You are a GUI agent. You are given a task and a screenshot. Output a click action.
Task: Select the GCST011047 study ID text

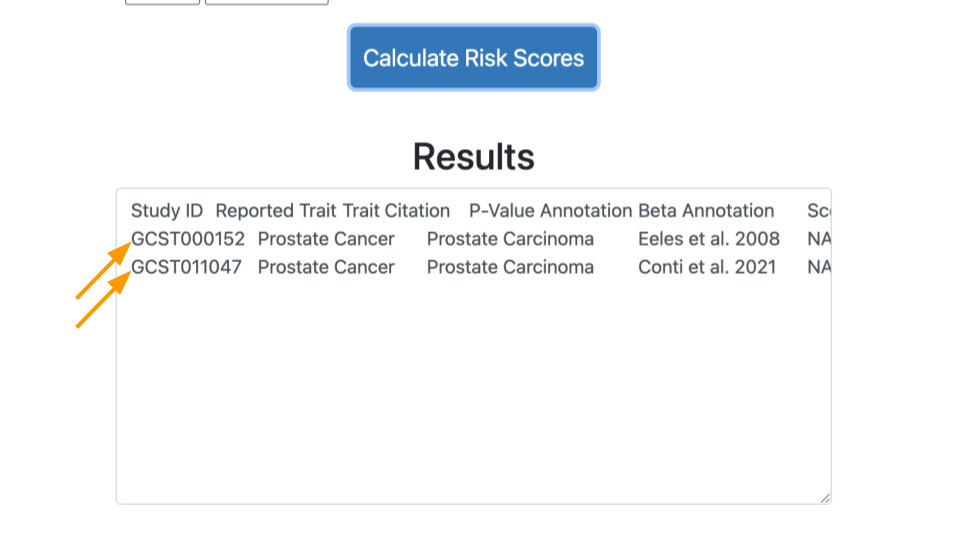[x=186, y=267]
